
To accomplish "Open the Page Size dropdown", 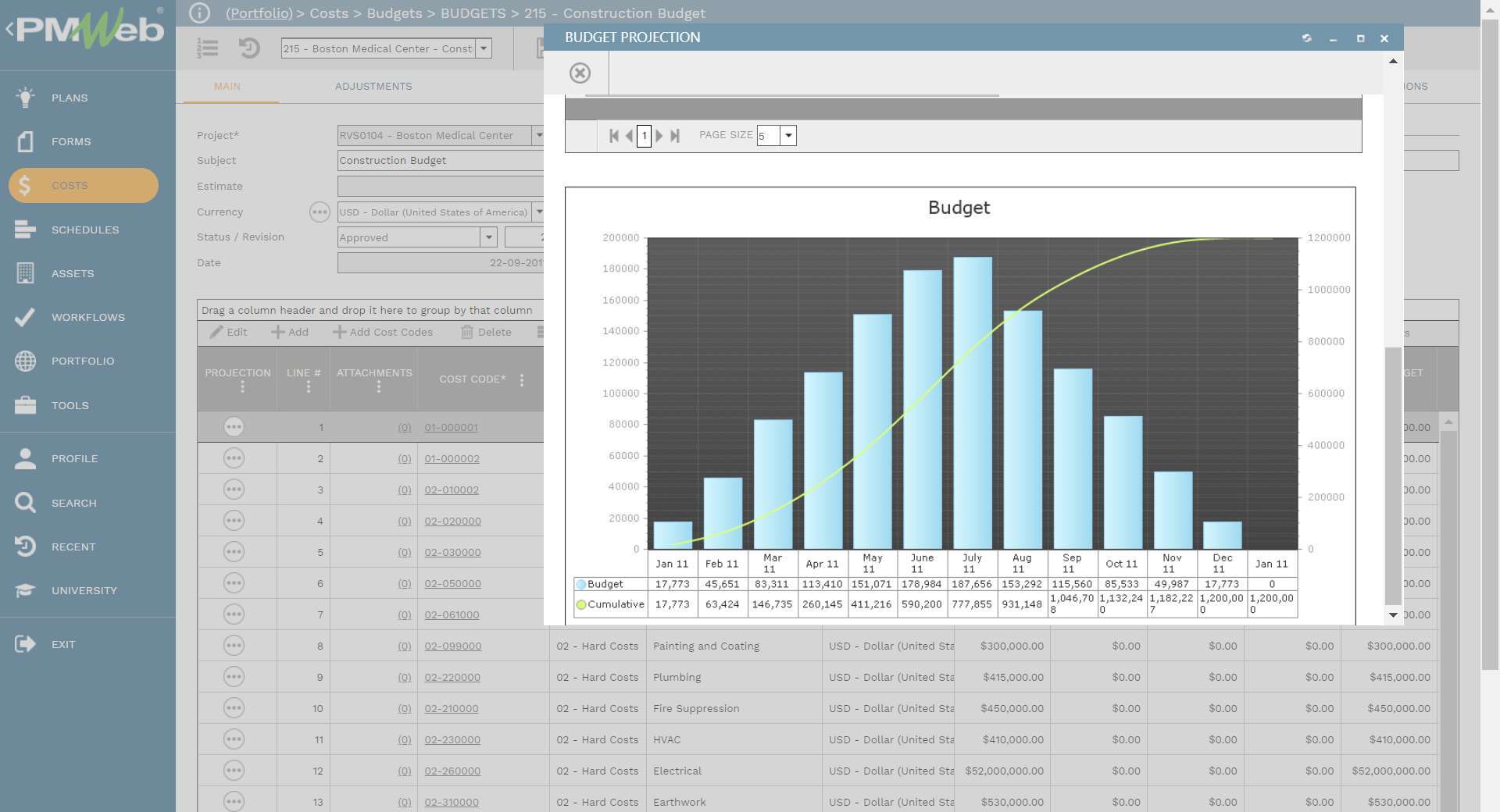I will click(788, 135).
